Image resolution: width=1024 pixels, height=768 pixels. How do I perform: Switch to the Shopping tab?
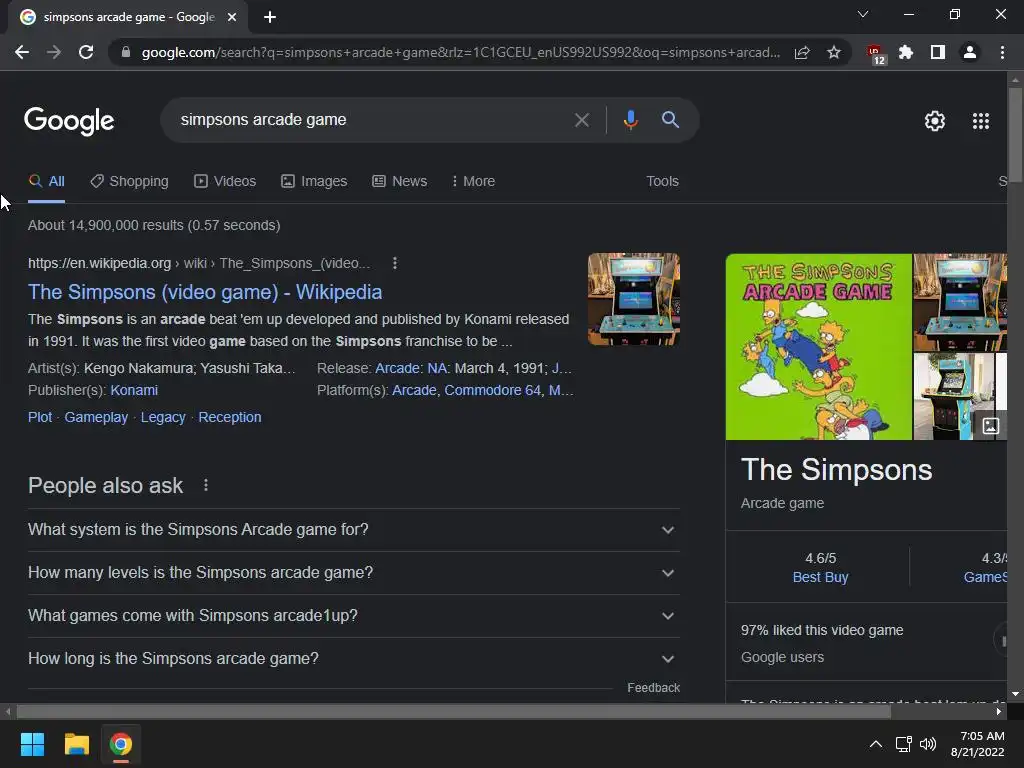click(129, 182)
